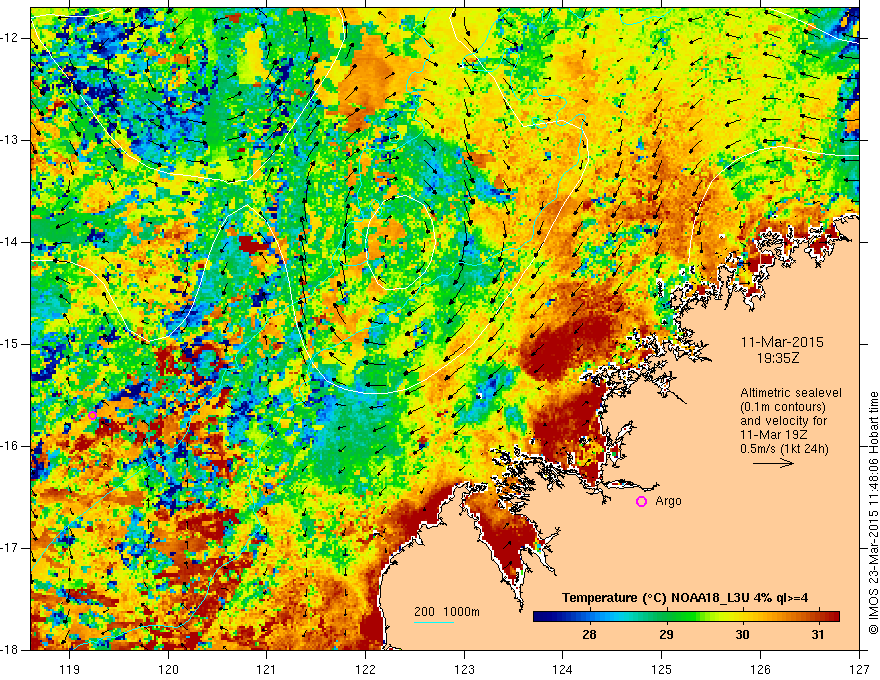Image resolution: width=880 pixels, height=680 pixels.
Task: Click the latitude axis label "-17"
Action: (x=11, y=548)
